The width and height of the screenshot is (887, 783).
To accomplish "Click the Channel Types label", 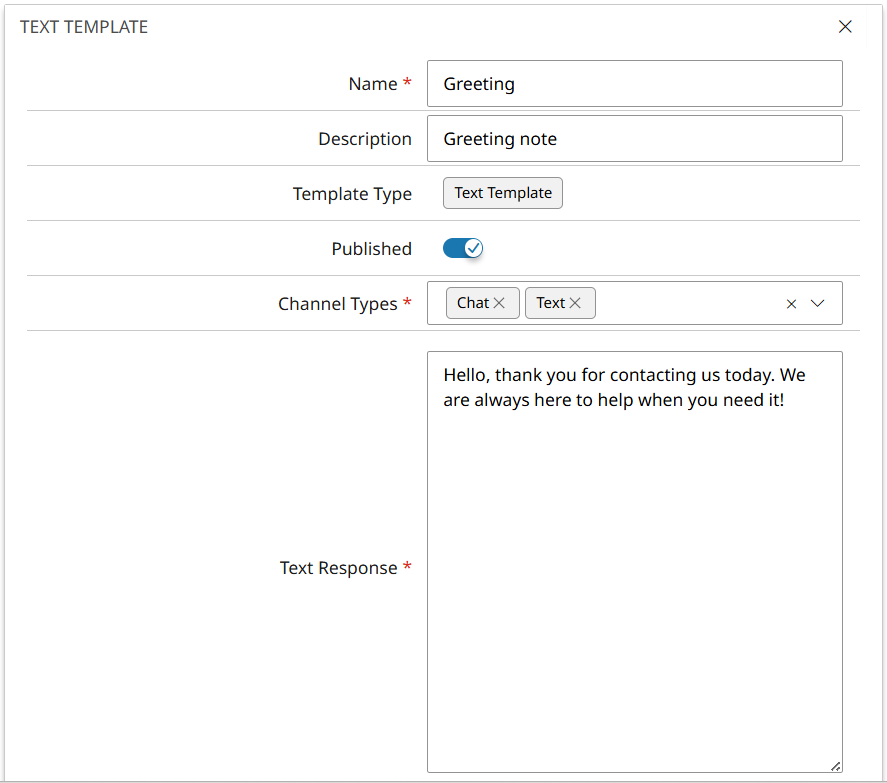I will 338,304.
